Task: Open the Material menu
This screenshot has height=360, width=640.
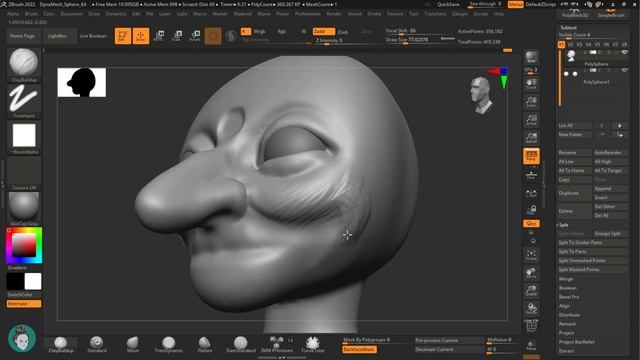Action: point(242,14)
